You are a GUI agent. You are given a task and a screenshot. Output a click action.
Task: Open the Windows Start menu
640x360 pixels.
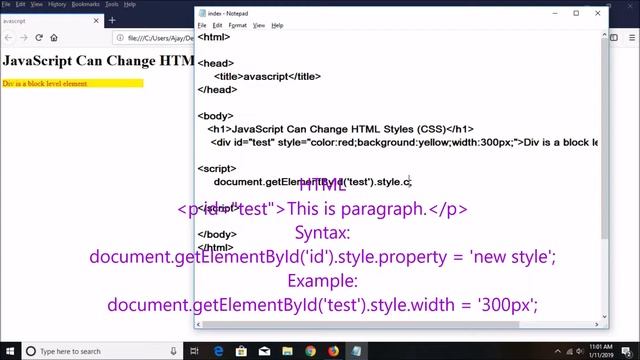pyautogui.click(x=10, y=351)
